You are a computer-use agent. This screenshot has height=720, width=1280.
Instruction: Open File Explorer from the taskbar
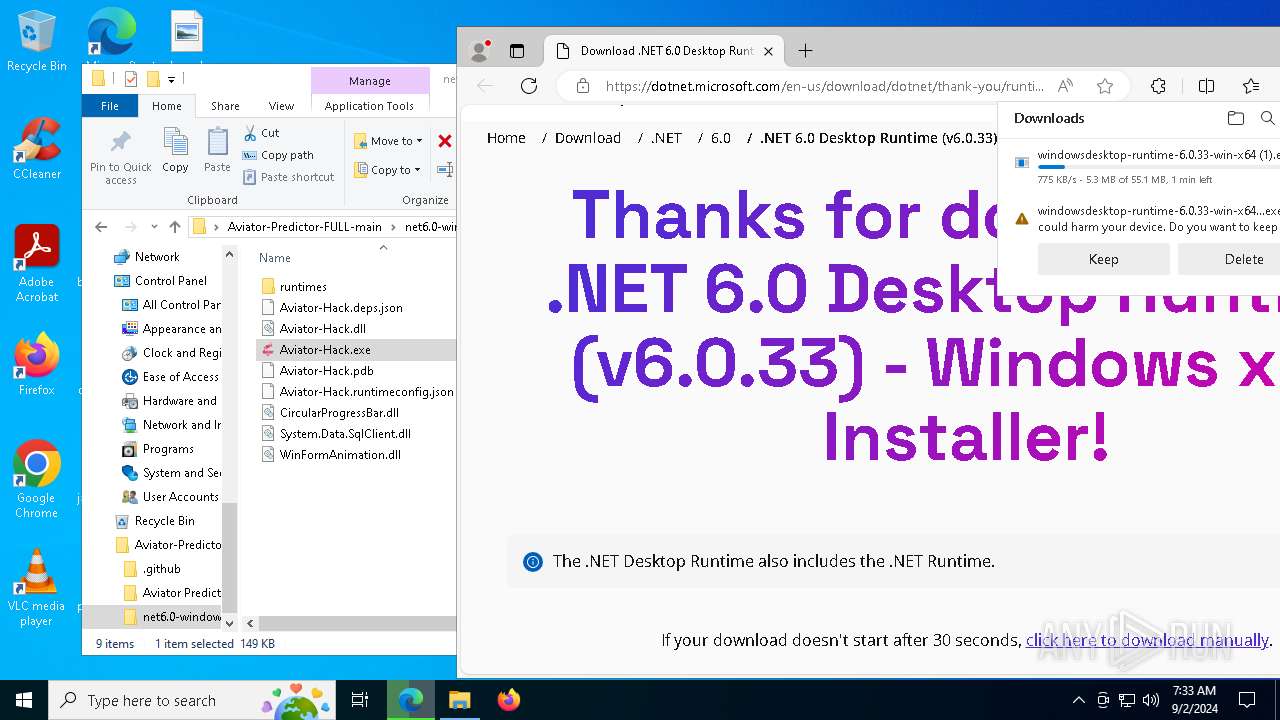click(x=459, y=700)
